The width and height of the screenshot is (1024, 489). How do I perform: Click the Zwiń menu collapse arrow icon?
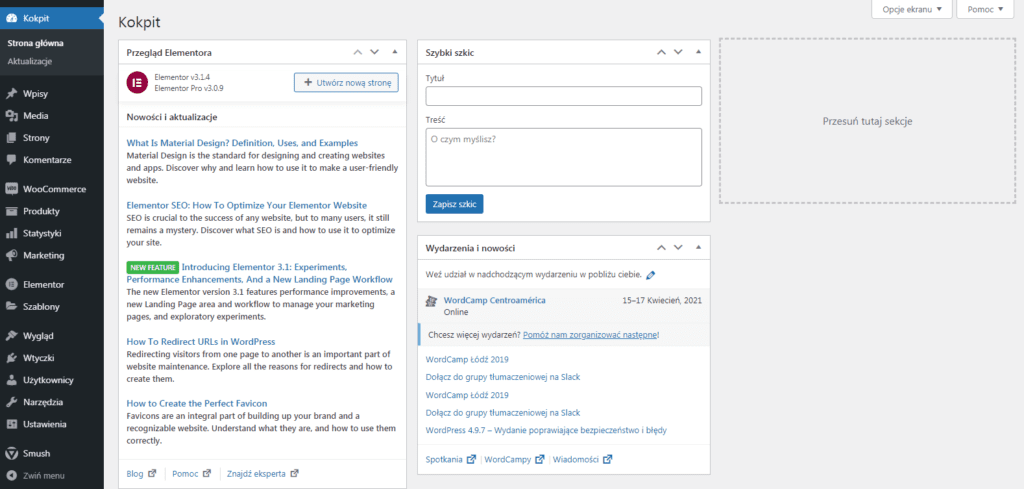11,475
